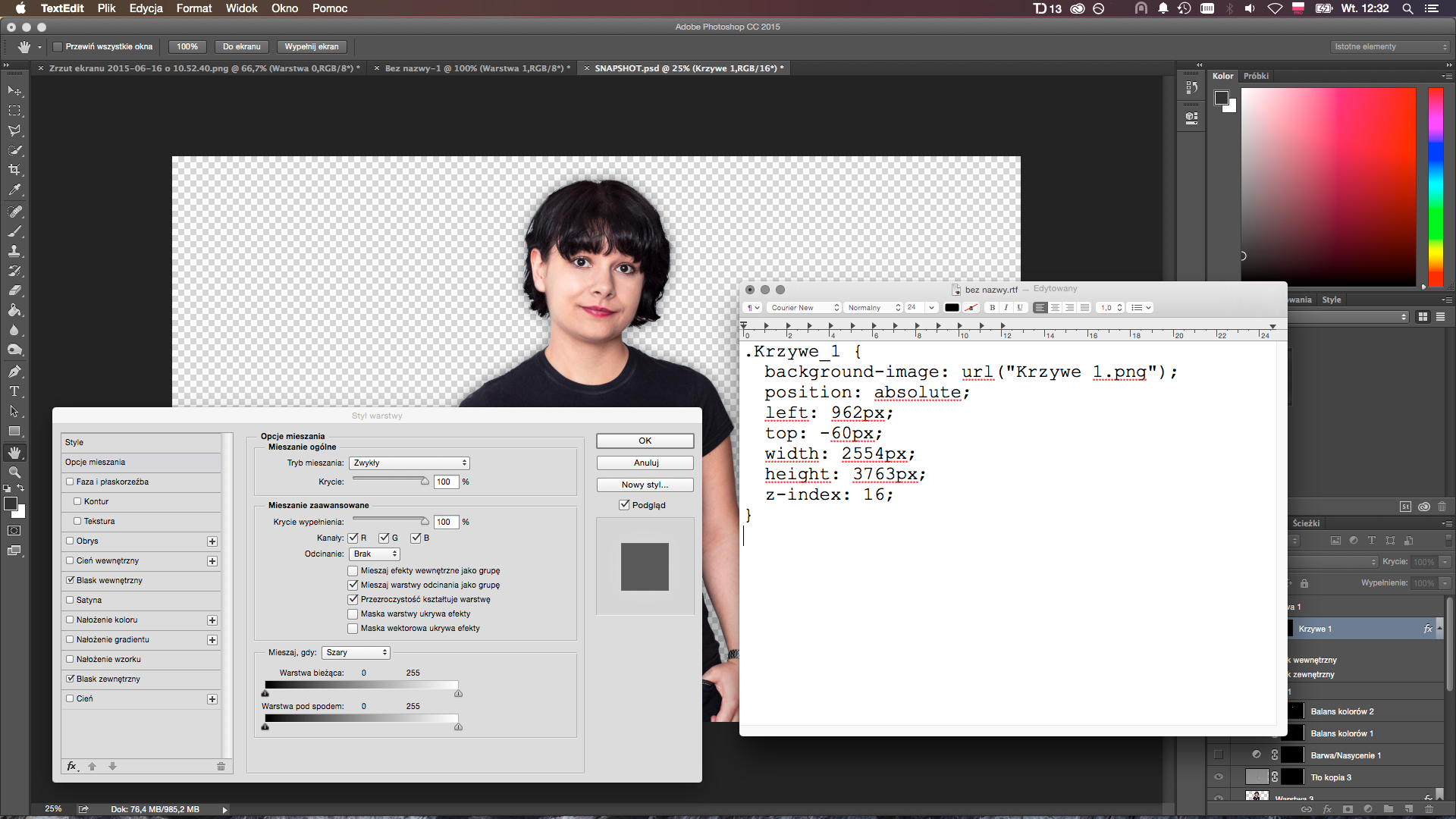Select the Lasso tool
Screen dimensions: 1456x819
coord(14,130)
